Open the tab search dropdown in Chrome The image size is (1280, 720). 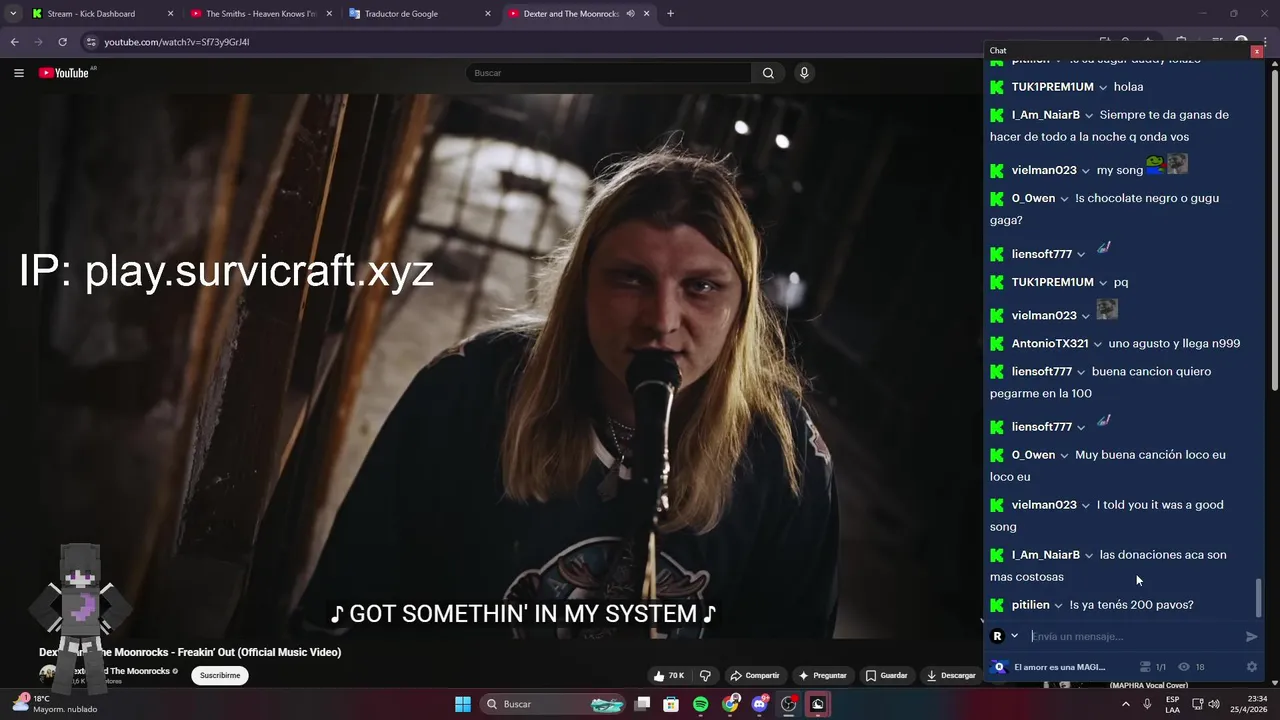click(x=12, y=14)
